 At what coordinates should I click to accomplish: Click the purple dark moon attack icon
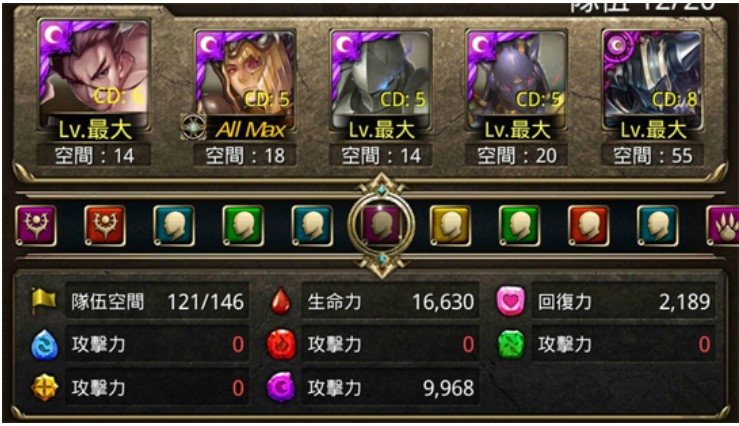281,387
